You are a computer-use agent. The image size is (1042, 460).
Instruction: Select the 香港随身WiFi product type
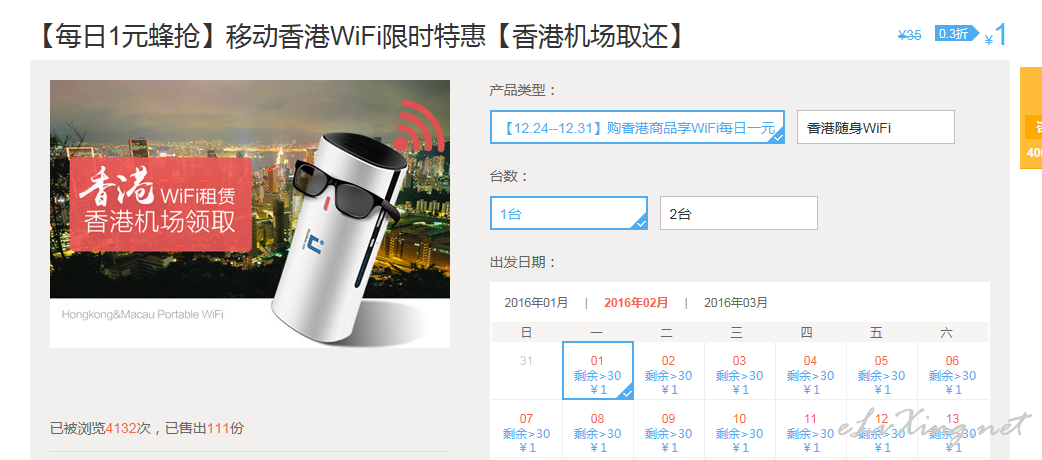876,127
